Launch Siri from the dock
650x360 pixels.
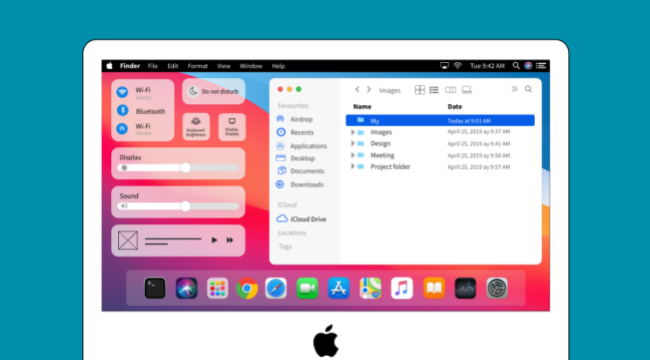[187, 288]
